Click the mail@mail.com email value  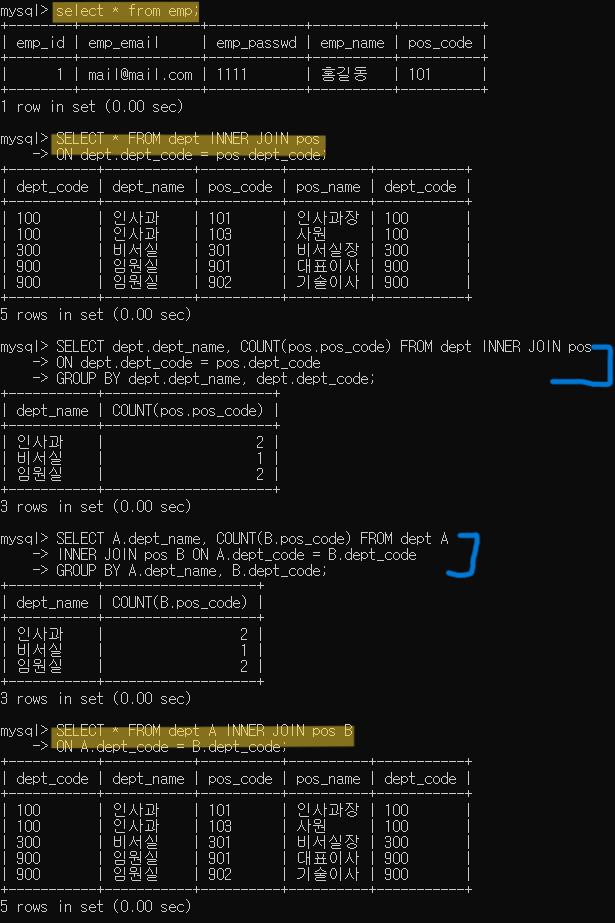[140, 75]
